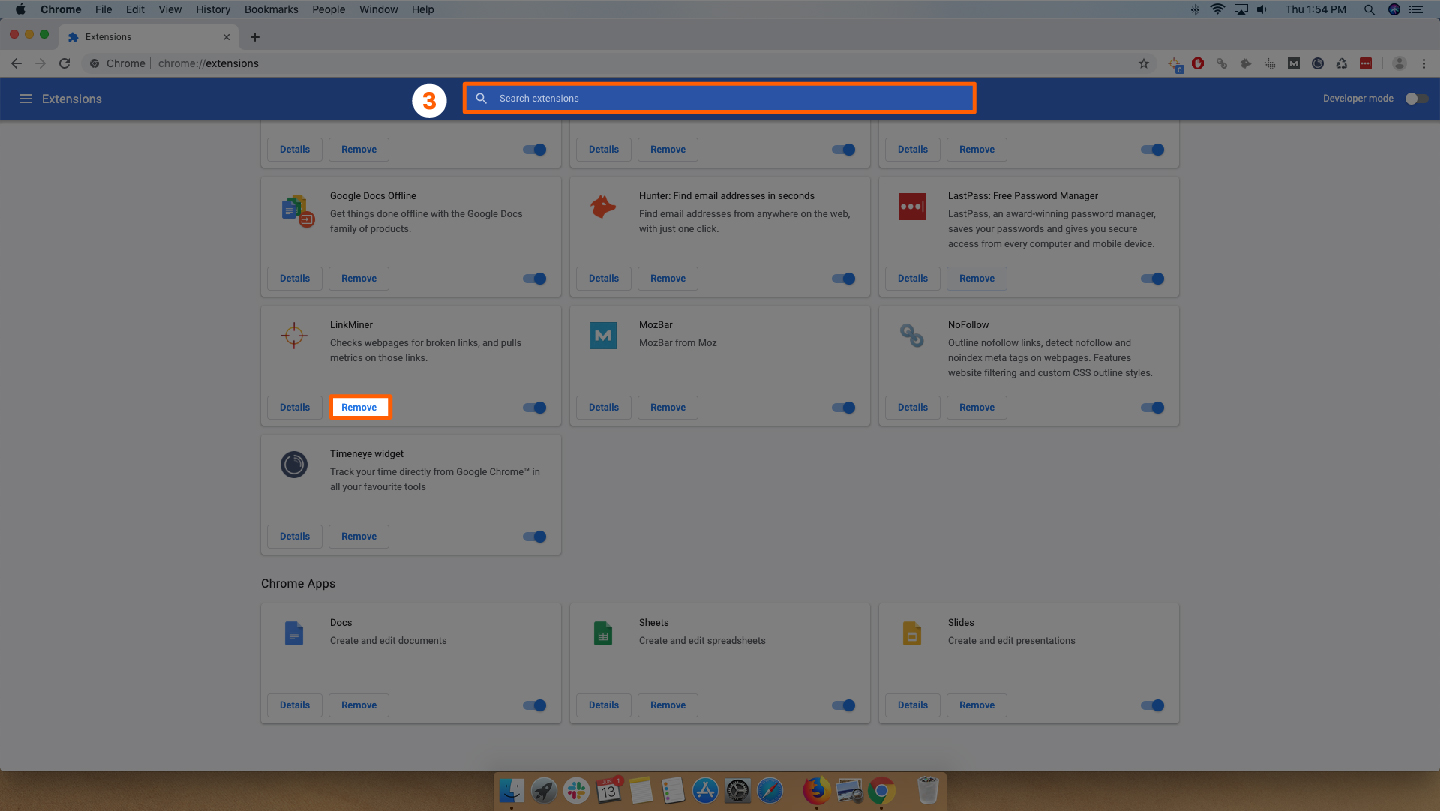Launch Launchpad rocket from the dock

pos(544,790)
